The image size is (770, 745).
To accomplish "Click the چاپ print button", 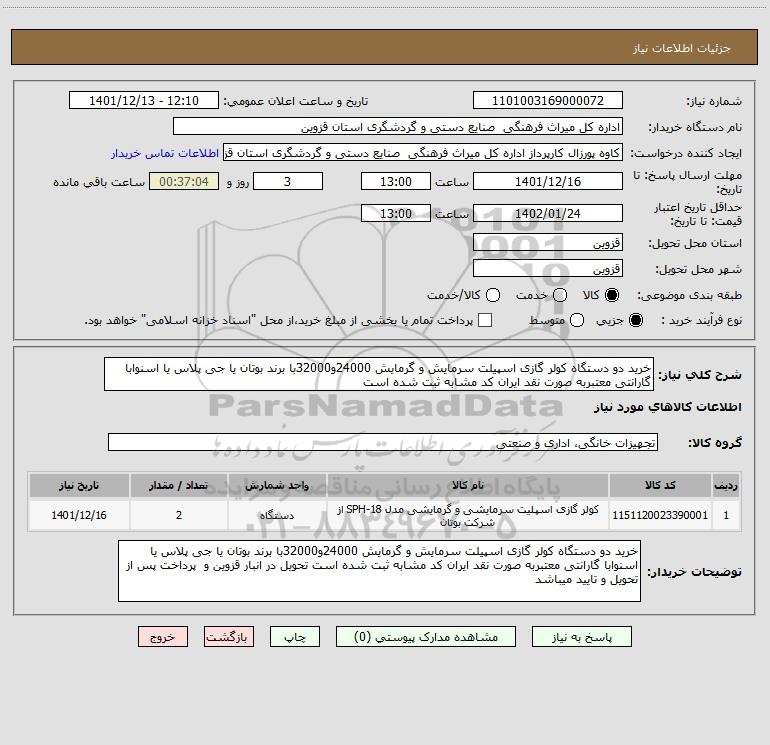I will pos(295,637).
